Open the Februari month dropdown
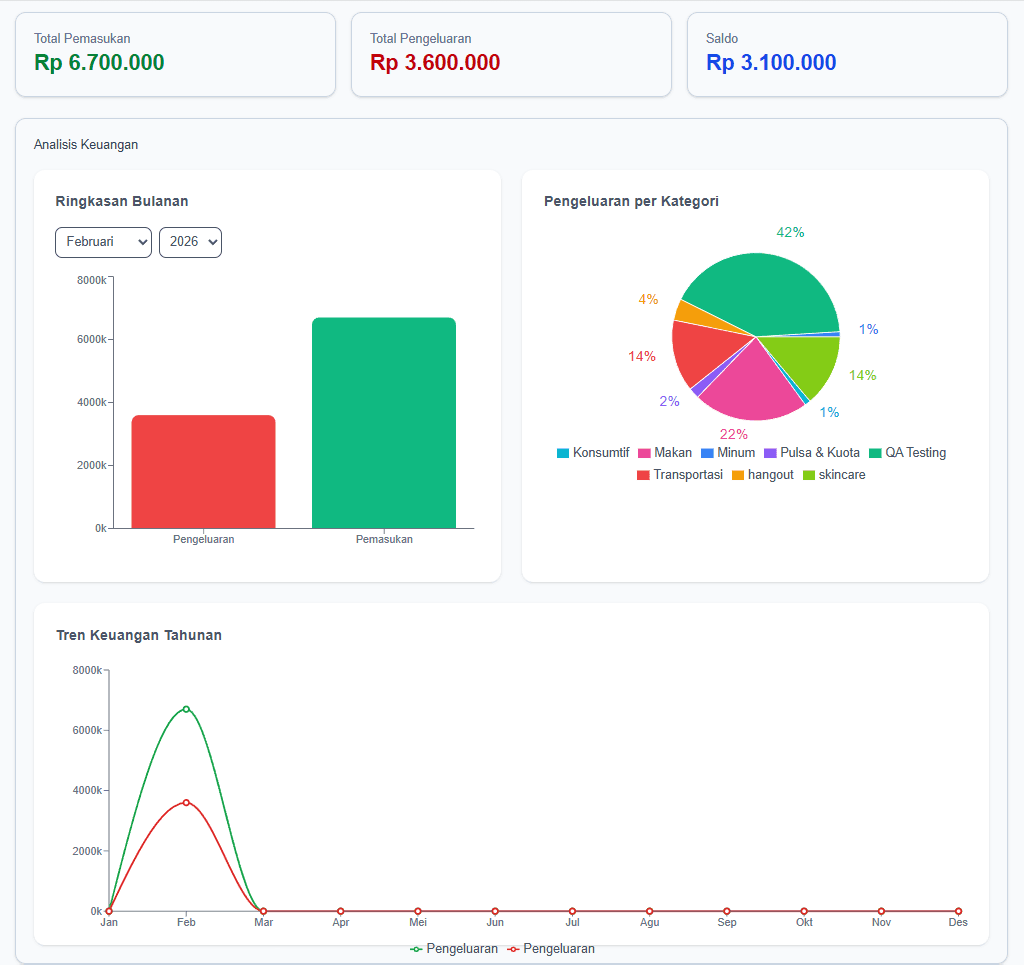This screenshot has width=1024, height=965. point(103,242)
